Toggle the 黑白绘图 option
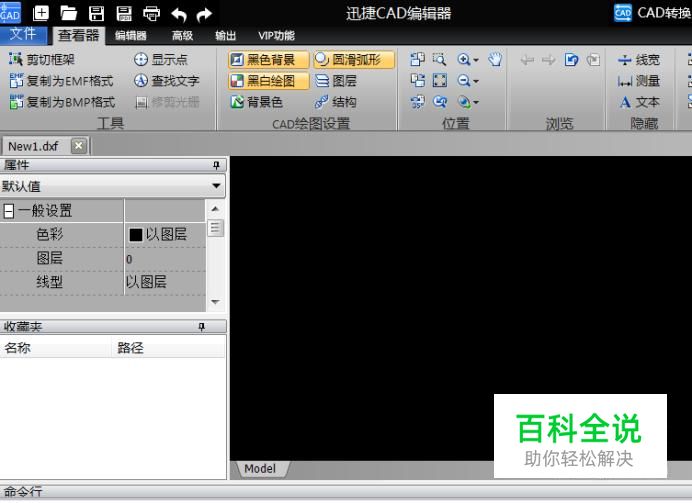Screen dimensions: 692x503 269,81
